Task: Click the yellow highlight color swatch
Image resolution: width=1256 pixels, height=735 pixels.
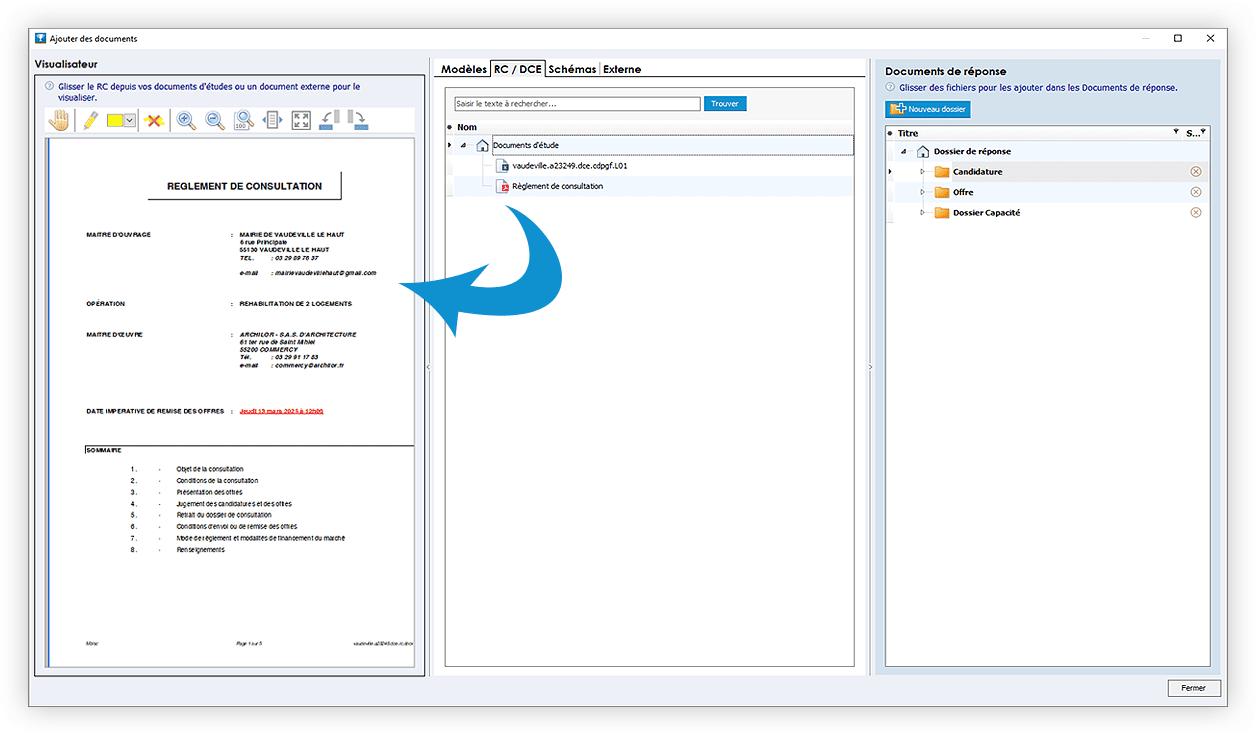Action: (115, 121)
